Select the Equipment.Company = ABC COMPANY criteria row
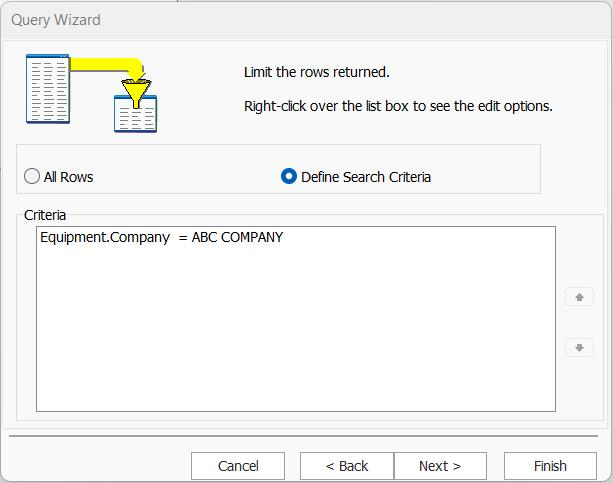The height and width of the screenshot is (483, 613). 161,237
